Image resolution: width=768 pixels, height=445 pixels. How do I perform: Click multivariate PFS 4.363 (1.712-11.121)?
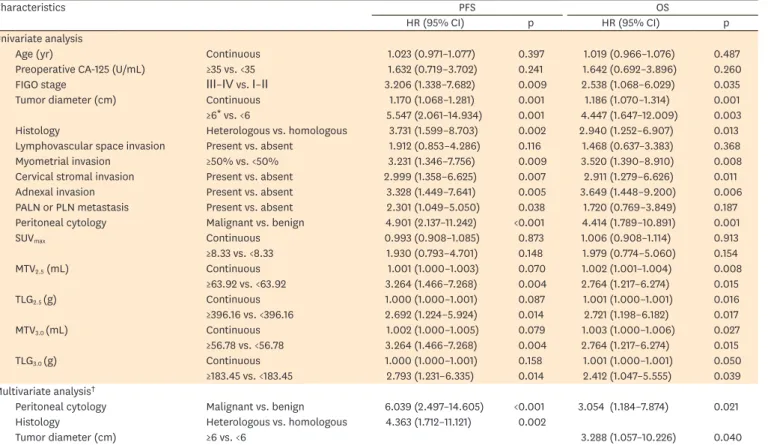(428, 422)
